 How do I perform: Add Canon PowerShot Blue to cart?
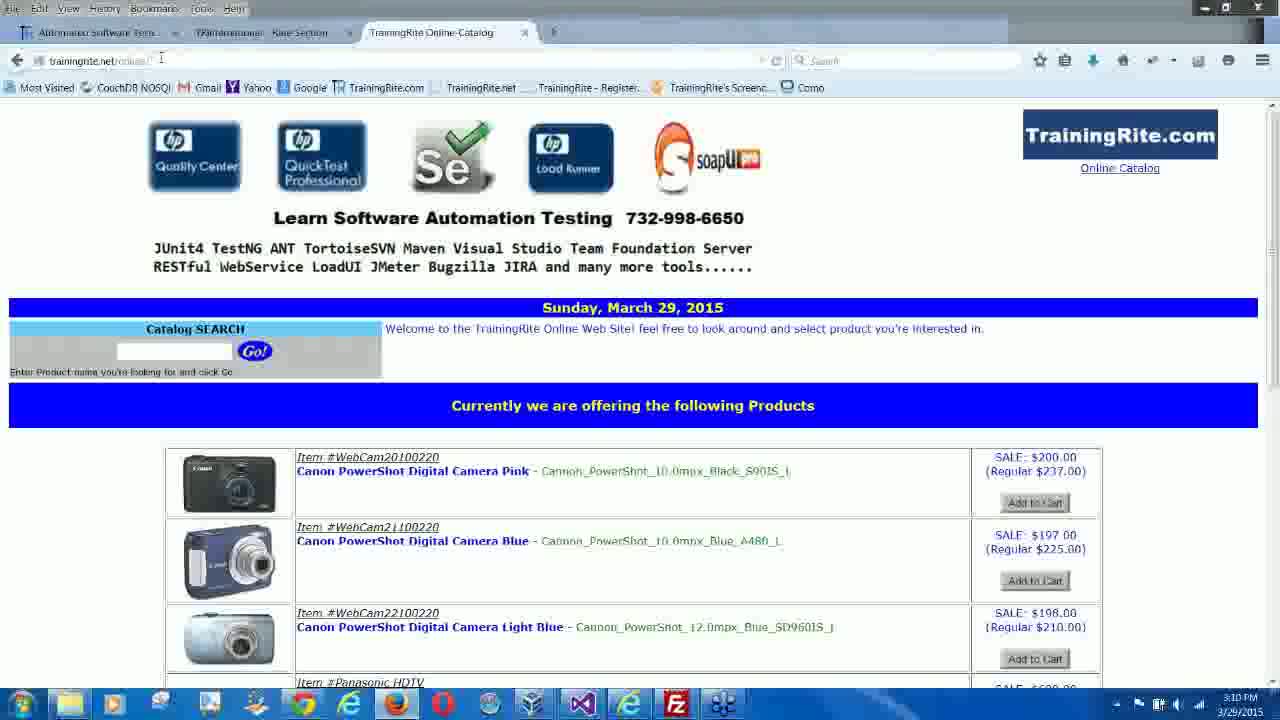pyautogui.click(x=1035, y=581)
